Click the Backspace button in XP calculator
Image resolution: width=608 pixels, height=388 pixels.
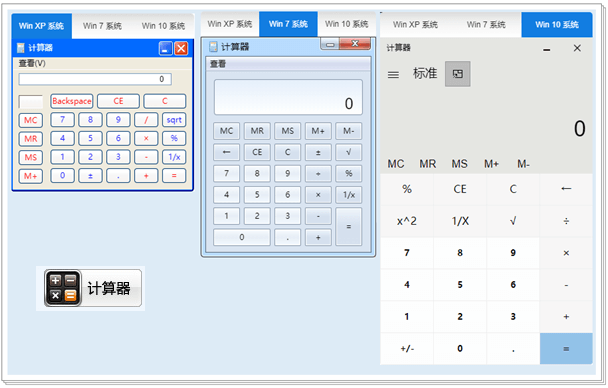(72, 101)
